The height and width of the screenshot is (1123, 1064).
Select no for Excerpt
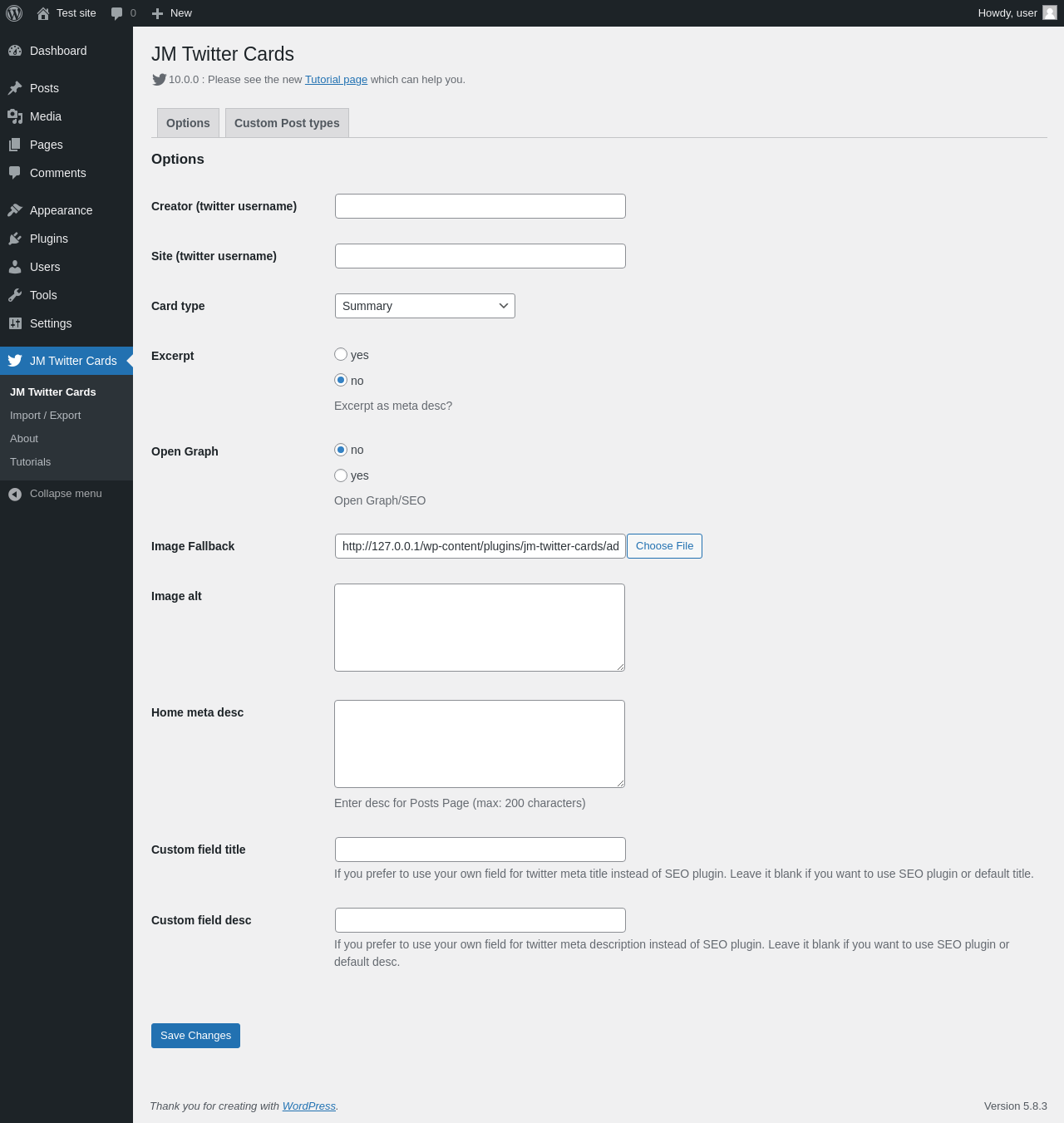pos(341,380)
